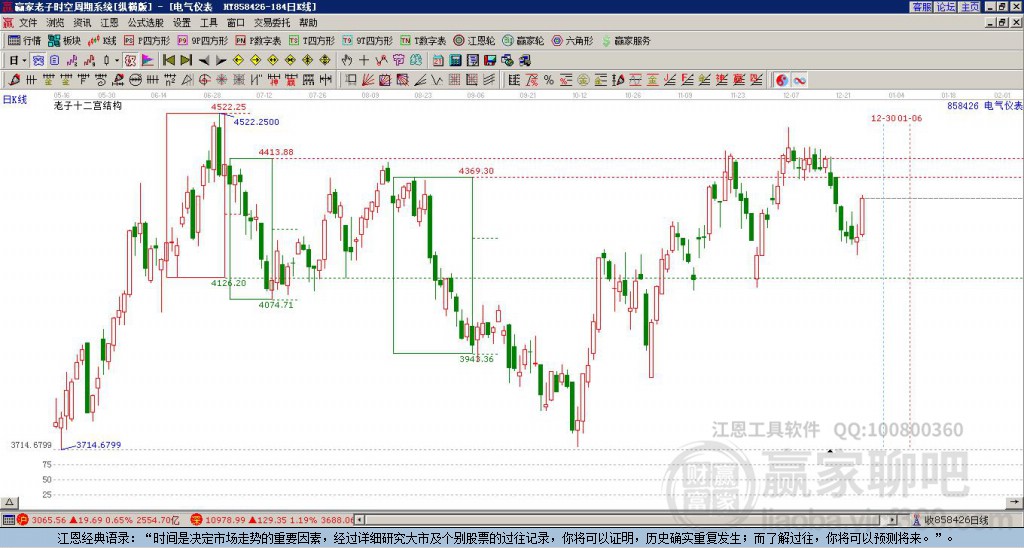The width and height of the screenshot is (1024, 548).
Task: Select the red grid square tool
Action: (x=453, y=80)
